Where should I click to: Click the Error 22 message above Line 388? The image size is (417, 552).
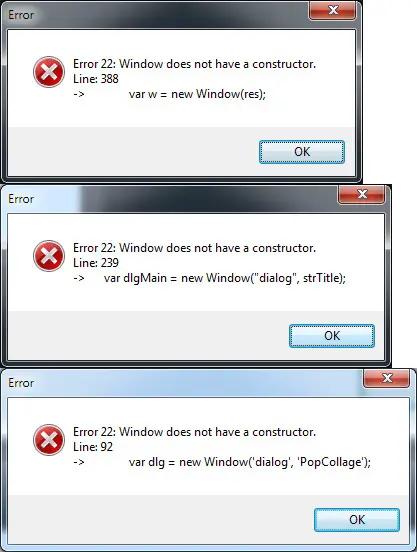195,64
